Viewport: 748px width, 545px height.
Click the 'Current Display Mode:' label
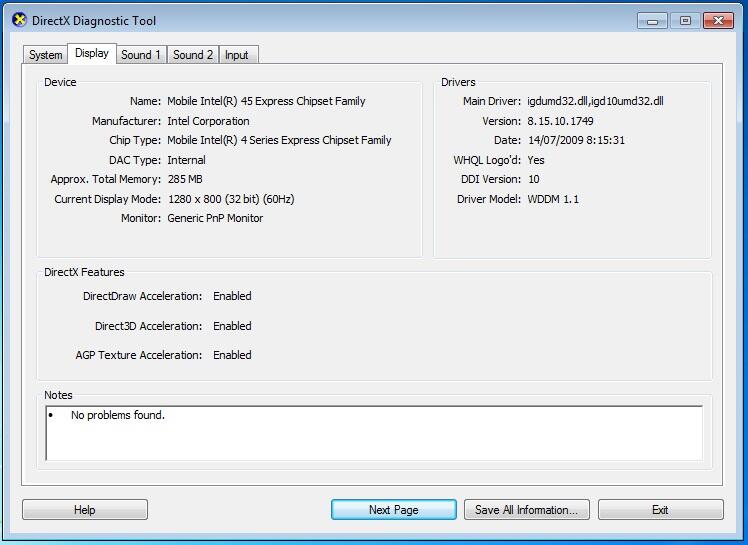click(x=108, y=199)
